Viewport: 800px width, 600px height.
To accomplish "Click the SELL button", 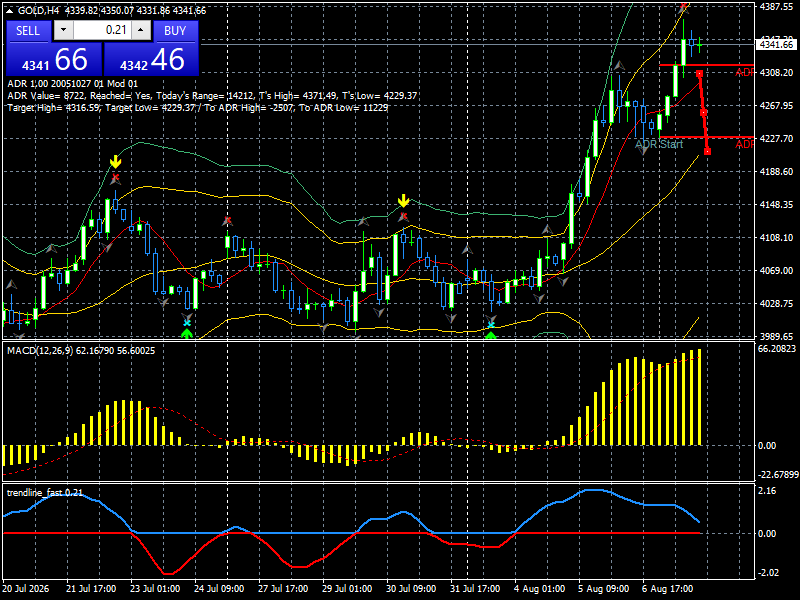I will [x=28, y=31].
